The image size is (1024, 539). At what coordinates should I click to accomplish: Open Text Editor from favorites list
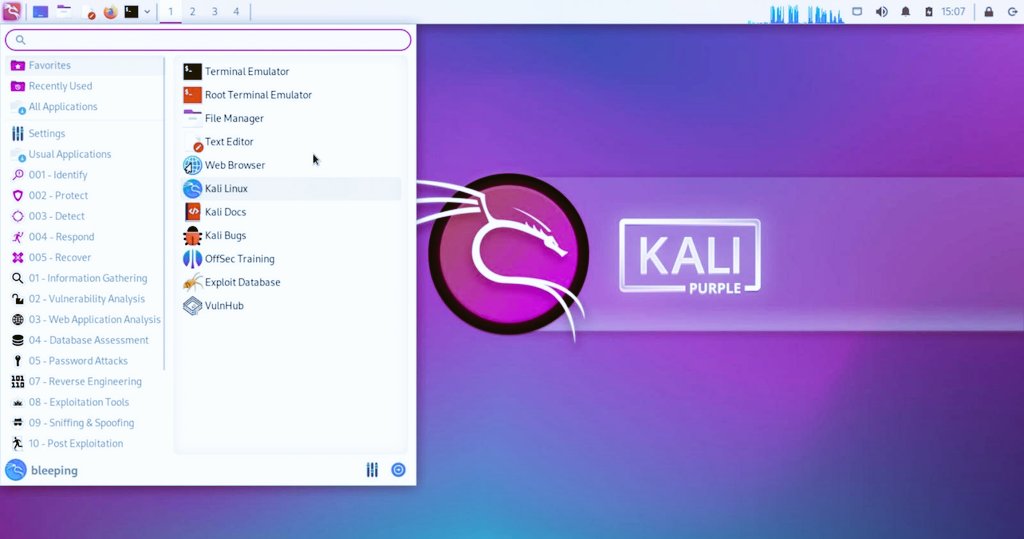[x=291, y=142]
